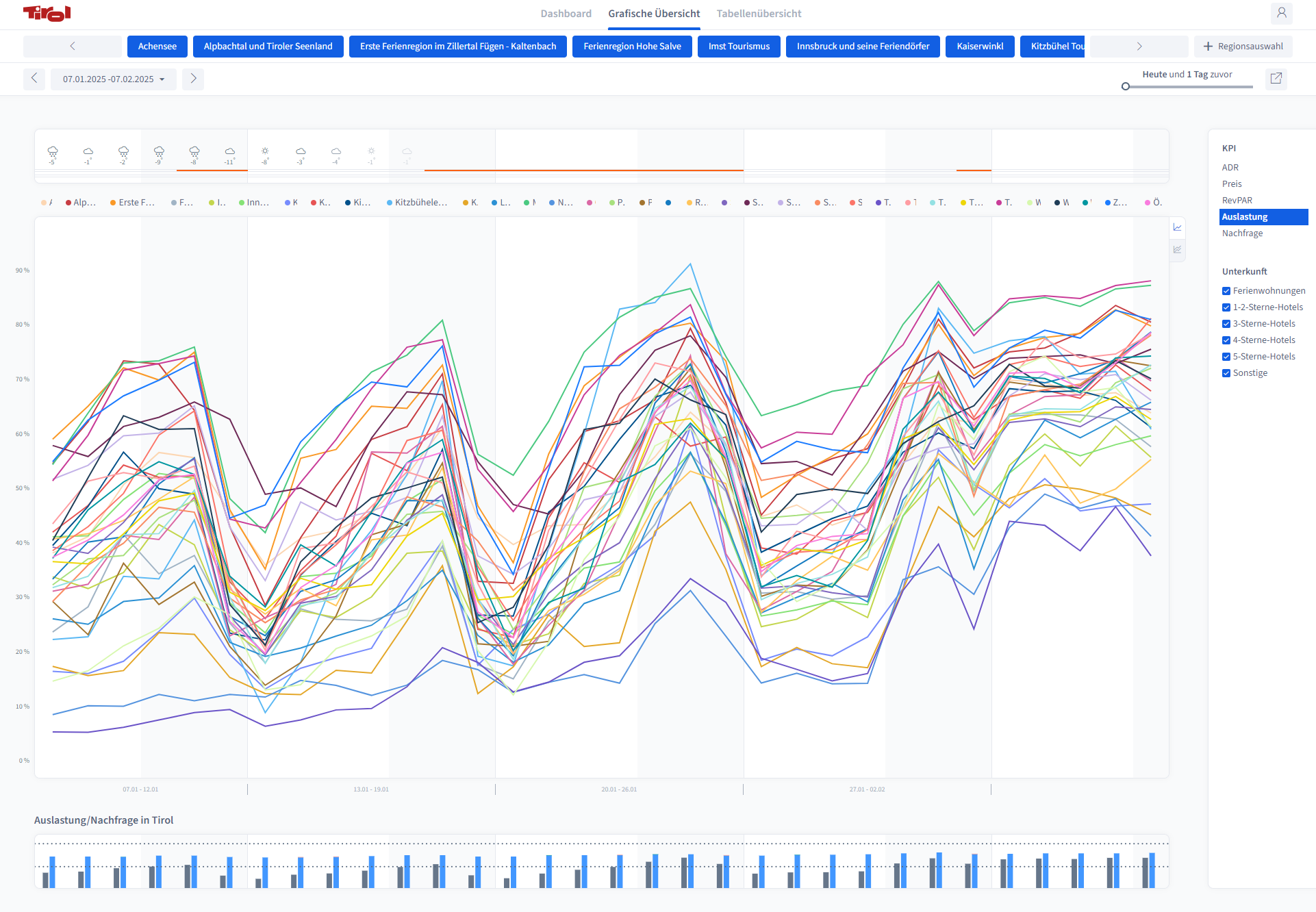Viewport: 1316px width, 912px height.
Task: Select the Auslastung KPI
Action: [1264, 217]
